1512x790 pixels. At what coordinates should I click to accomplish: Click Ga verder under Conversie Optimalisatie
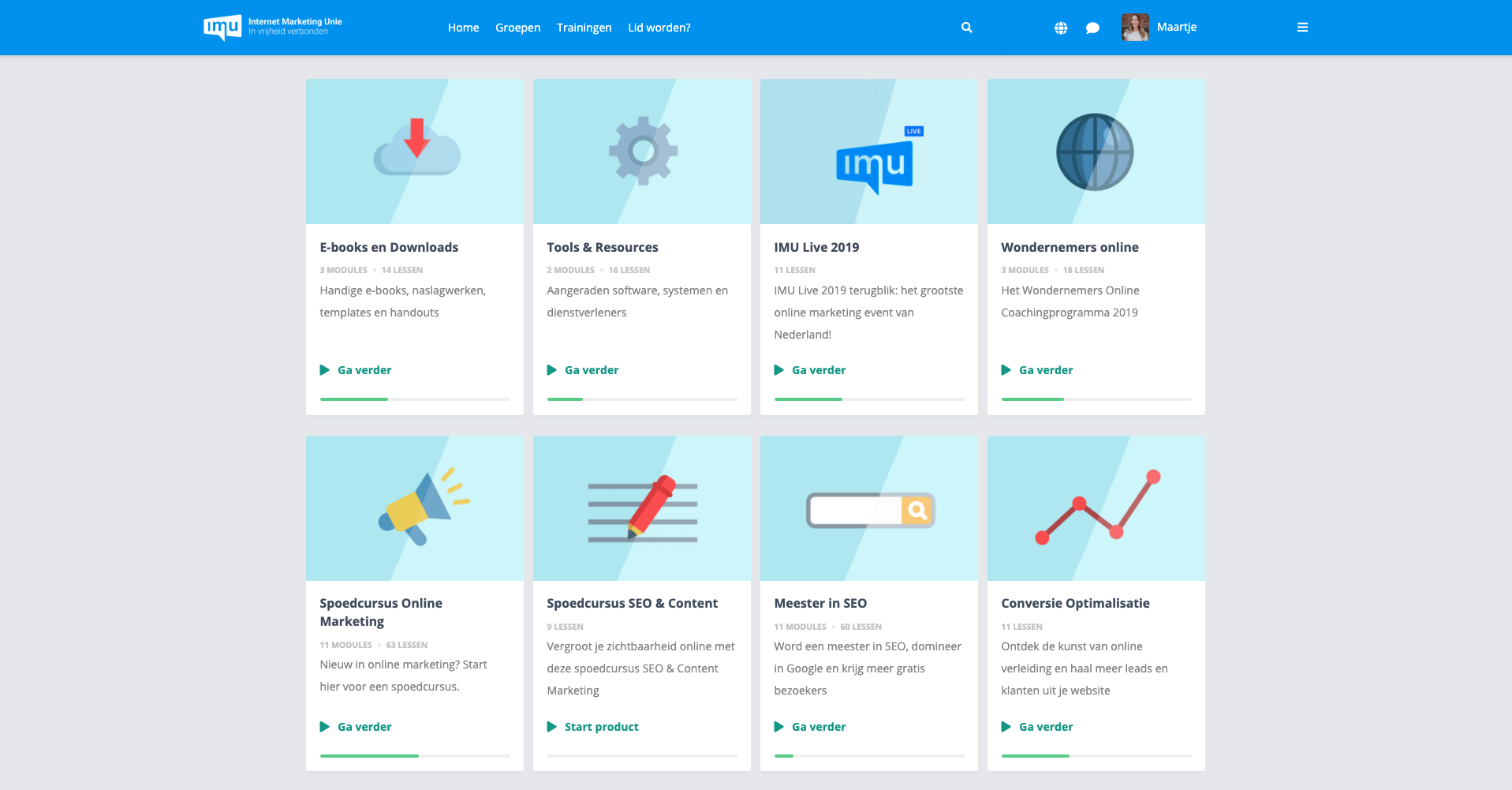(x=1046, y=727)
